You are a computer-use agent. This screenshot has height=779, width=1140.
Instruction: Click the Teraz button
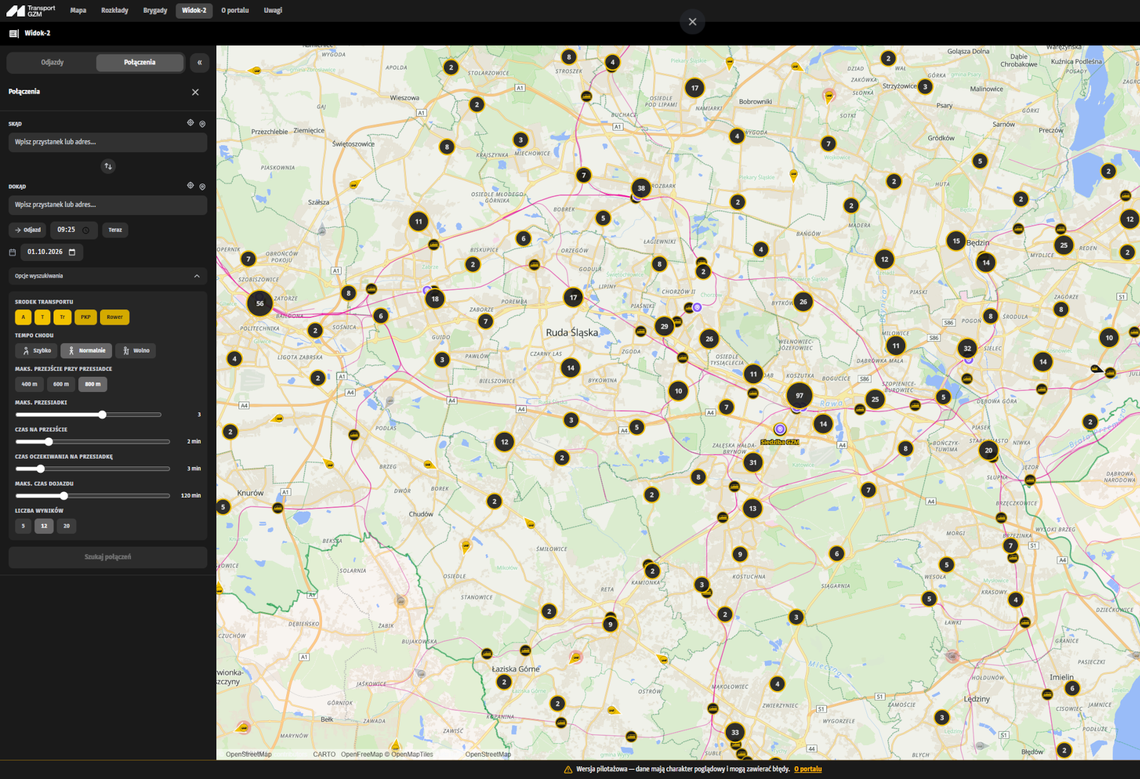point(116,230)
